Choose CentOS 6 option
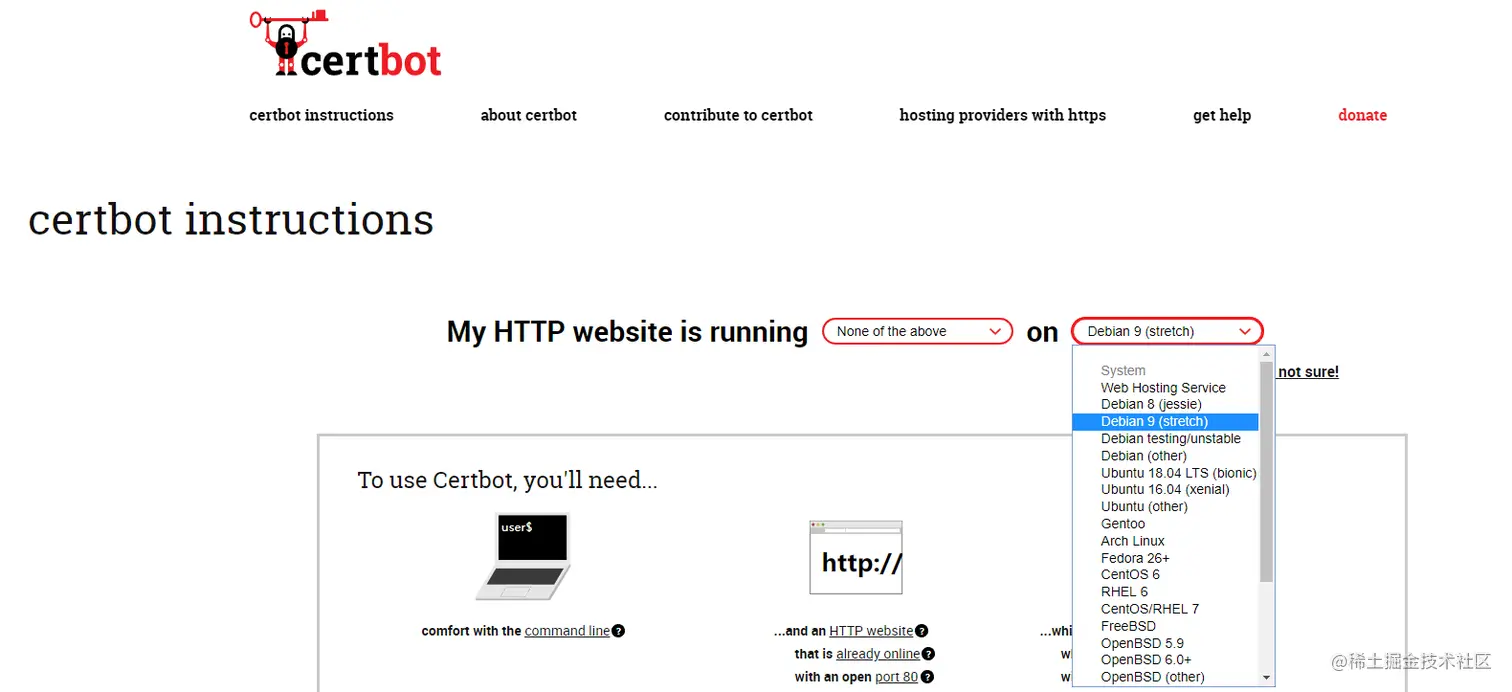Image resolution: width=1512 pixels, height=692 pixels. pos(1165,574)
